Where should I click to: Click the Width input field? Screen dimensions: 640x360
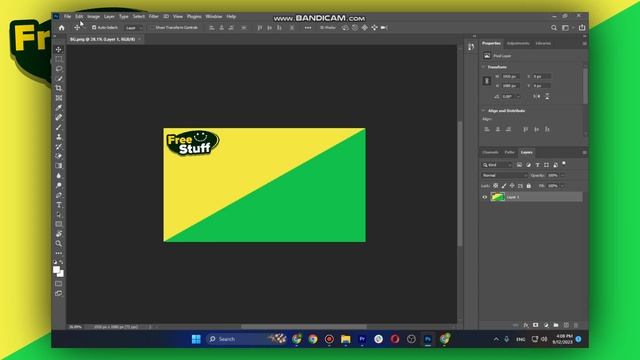(x=510, y=76)
